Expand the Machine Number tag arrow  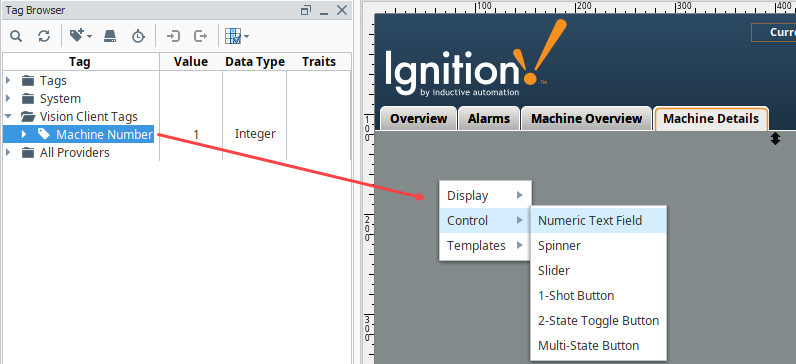[24, 134]
